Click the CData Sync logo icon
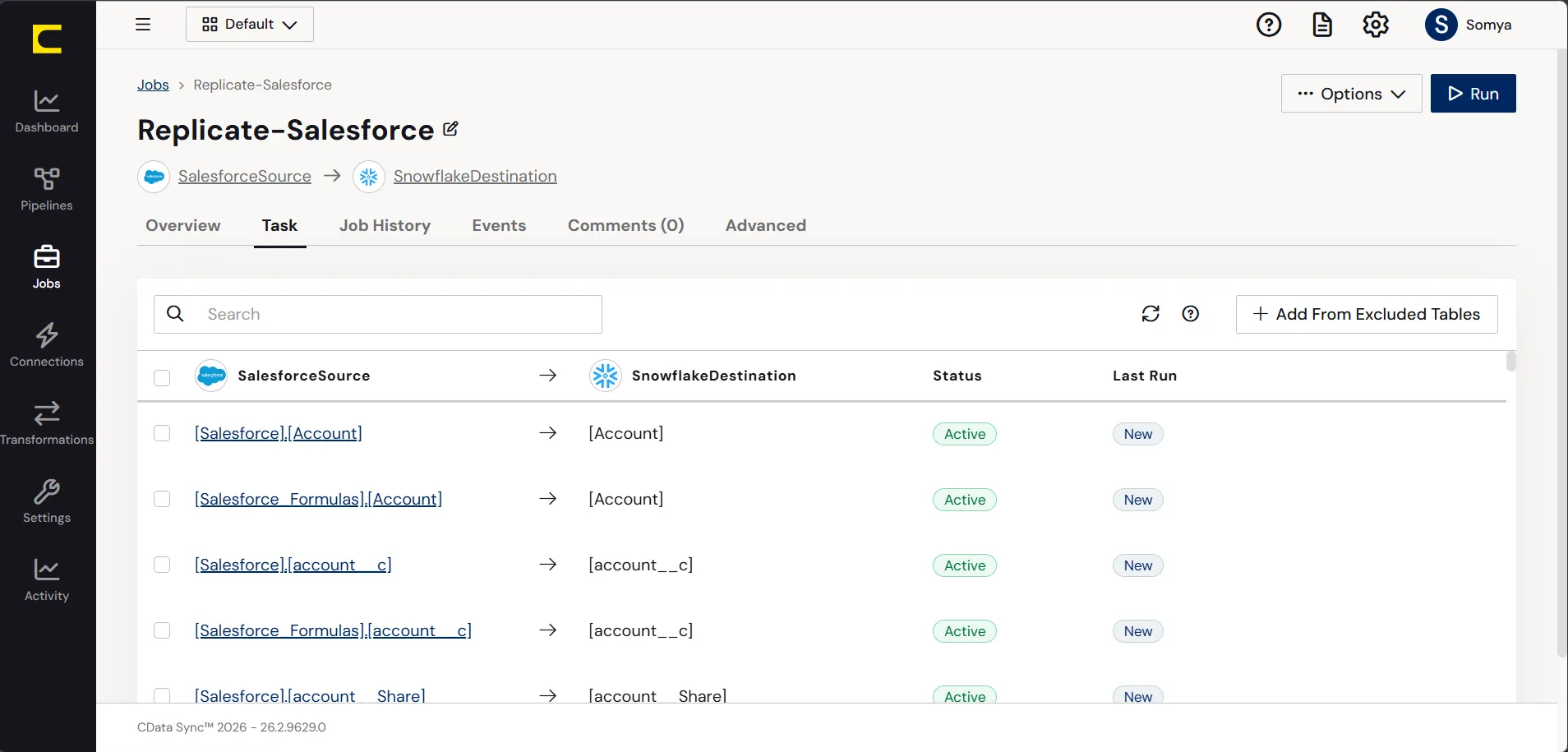Viewport: 1568px width, 752px height. click(x=47, y=39)
